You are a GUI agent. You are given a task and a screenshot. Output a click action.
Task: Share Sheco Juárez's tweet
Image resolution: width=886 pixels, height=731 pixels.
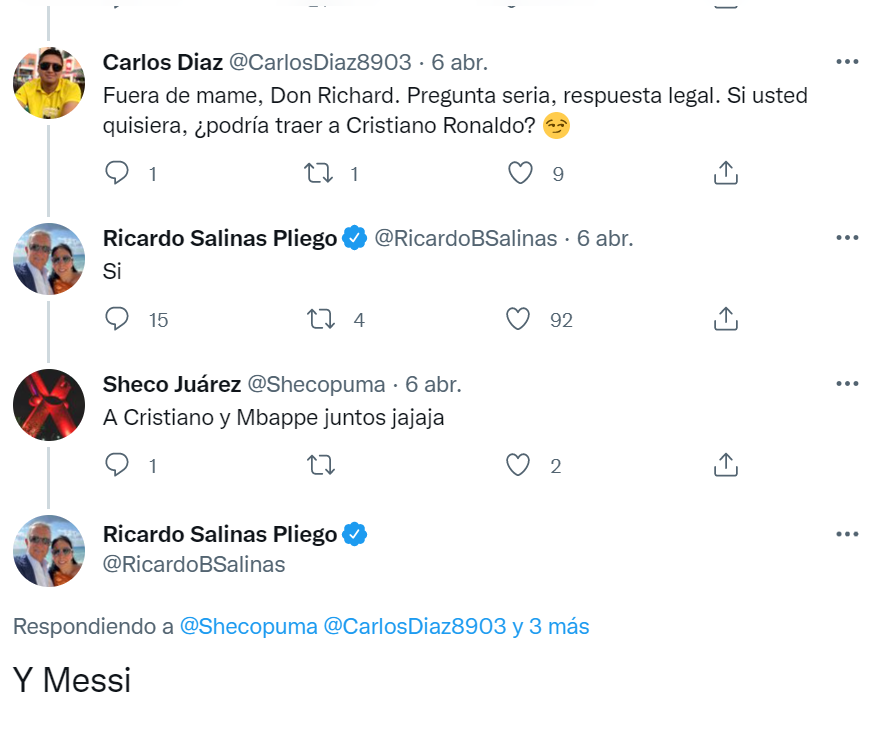(726, 465)
